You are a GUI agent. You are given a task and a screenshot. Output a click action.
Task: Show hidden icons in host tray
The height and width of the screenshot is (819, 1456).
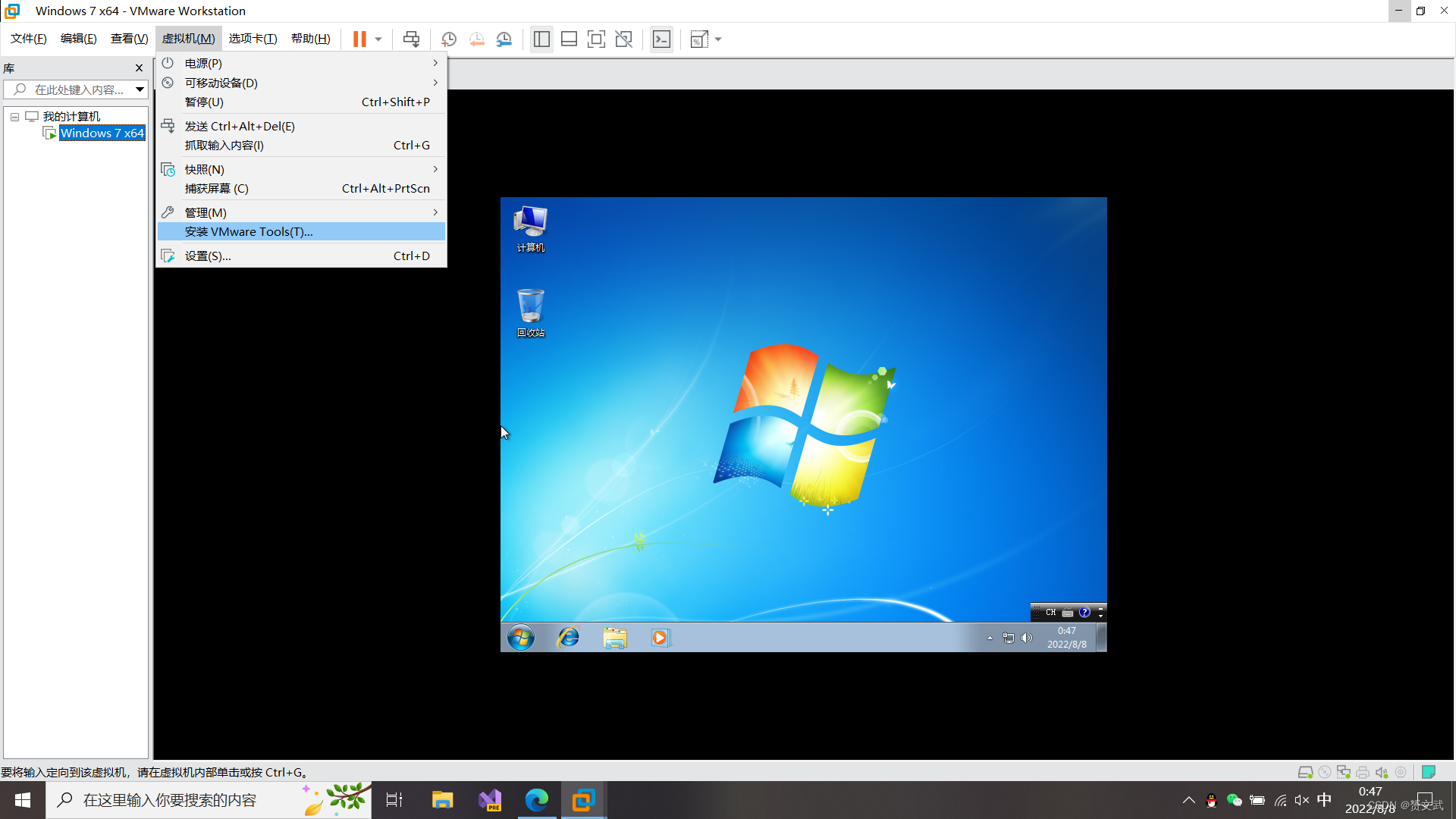(x=1188, y=800)
